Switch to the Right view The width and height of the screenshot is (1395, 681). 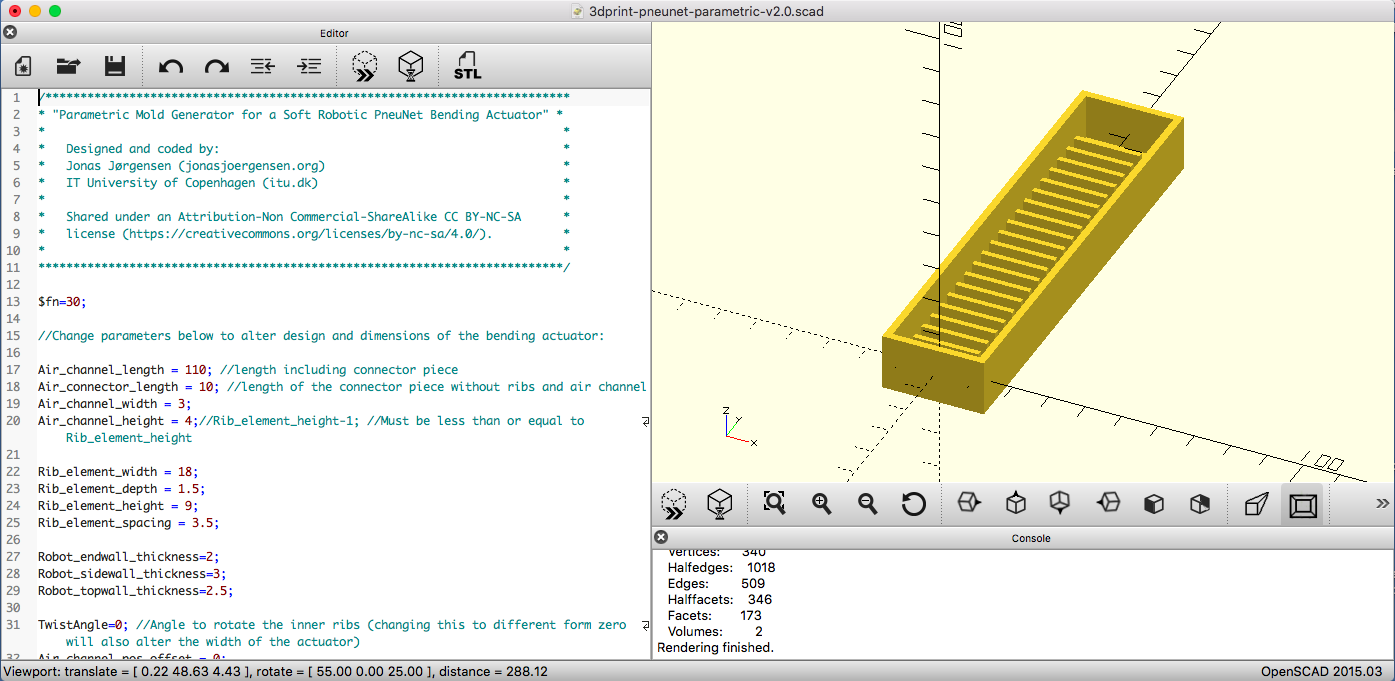[968, 503]
